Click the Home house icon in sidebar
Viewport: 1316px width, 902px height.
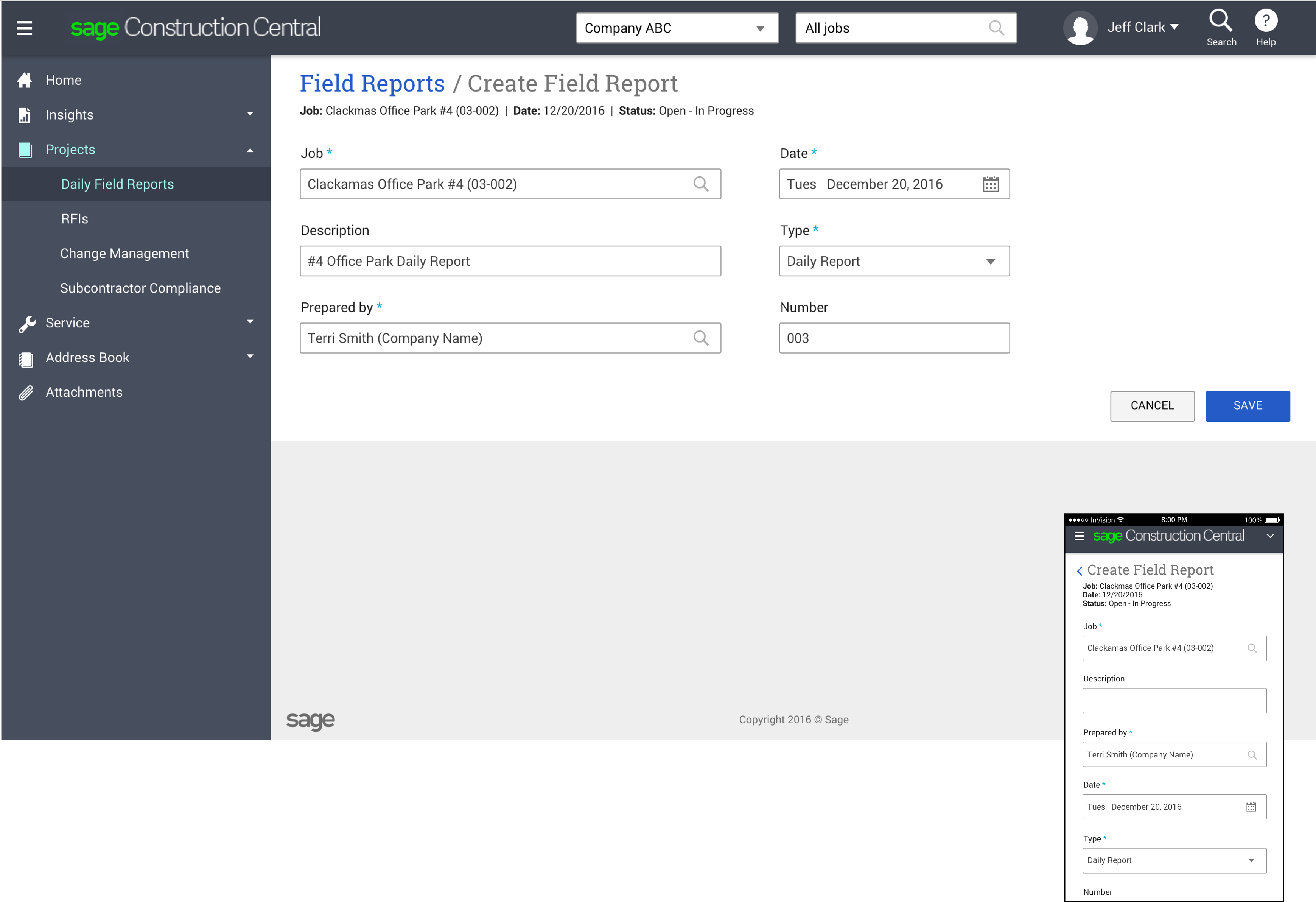24,81
